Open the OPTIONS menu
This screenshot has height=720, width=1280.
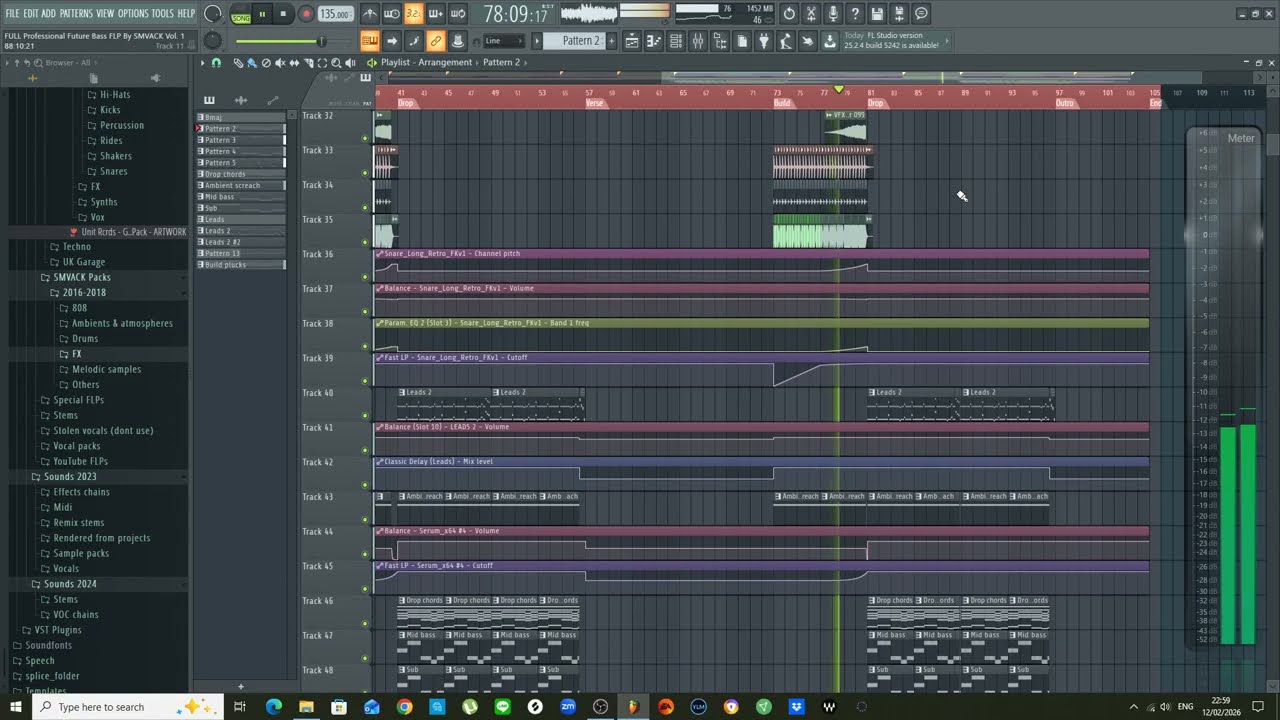click(x=133, y=14)
